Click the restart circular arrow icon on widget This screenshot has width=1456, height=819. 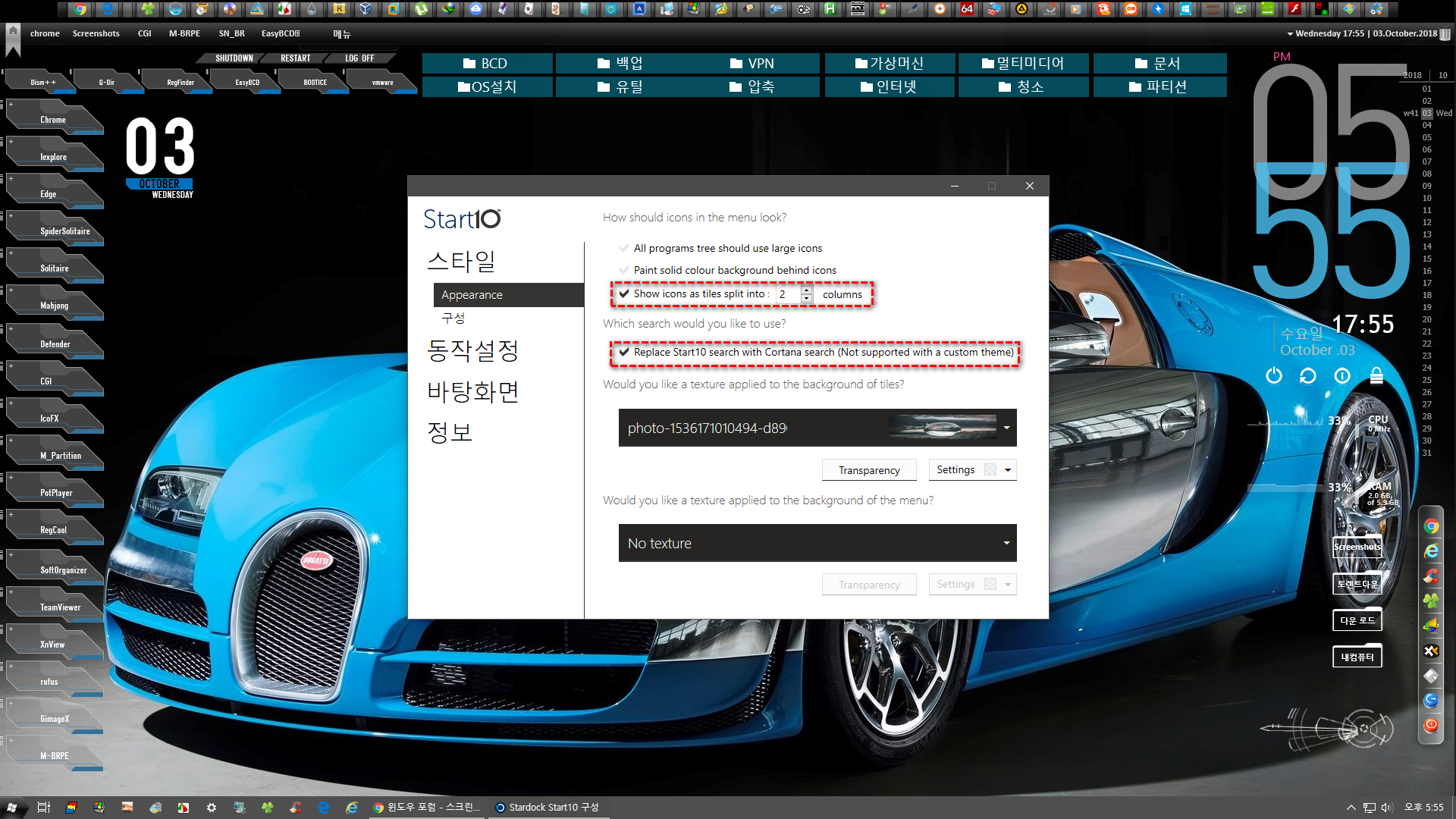[x=1307, y=375]
